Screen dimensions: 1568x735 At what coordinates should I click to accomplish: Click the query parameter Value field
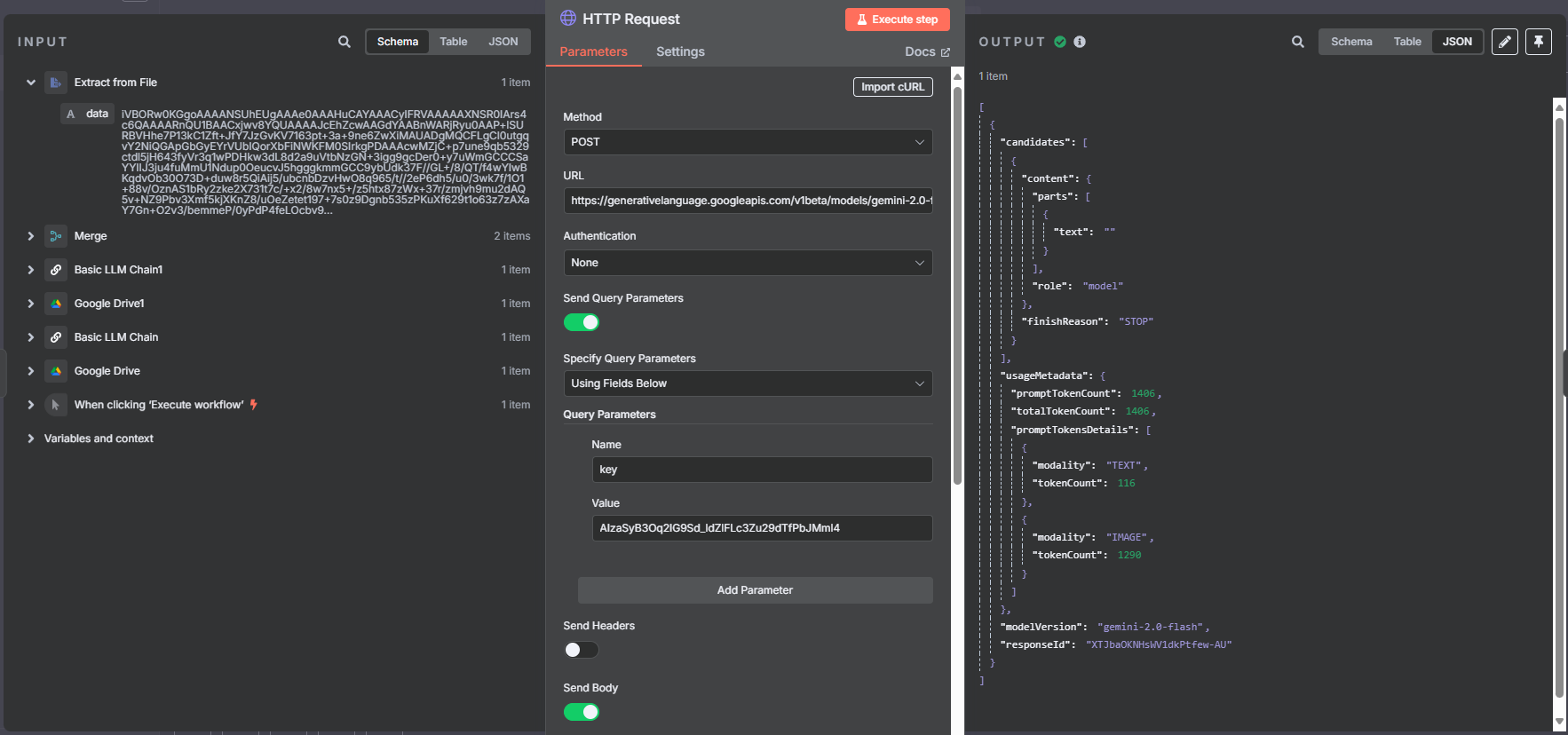762,528
